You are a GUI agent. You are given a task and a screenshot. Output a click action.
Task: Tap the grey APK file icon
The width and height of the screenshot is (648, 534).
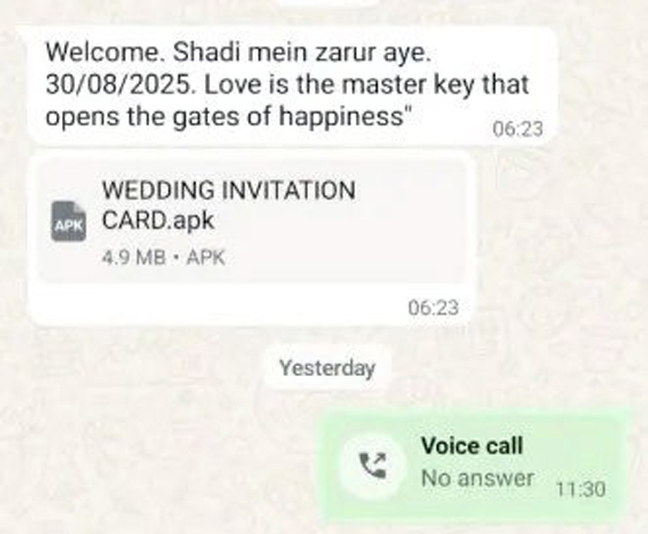point(69,221)
